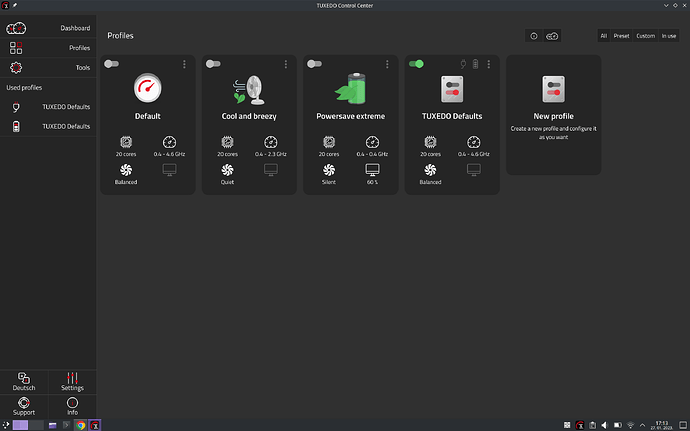Click the New profile icon
Image resolution: width=690 pixels, height=431 pixels.
(x=554, y=89)
